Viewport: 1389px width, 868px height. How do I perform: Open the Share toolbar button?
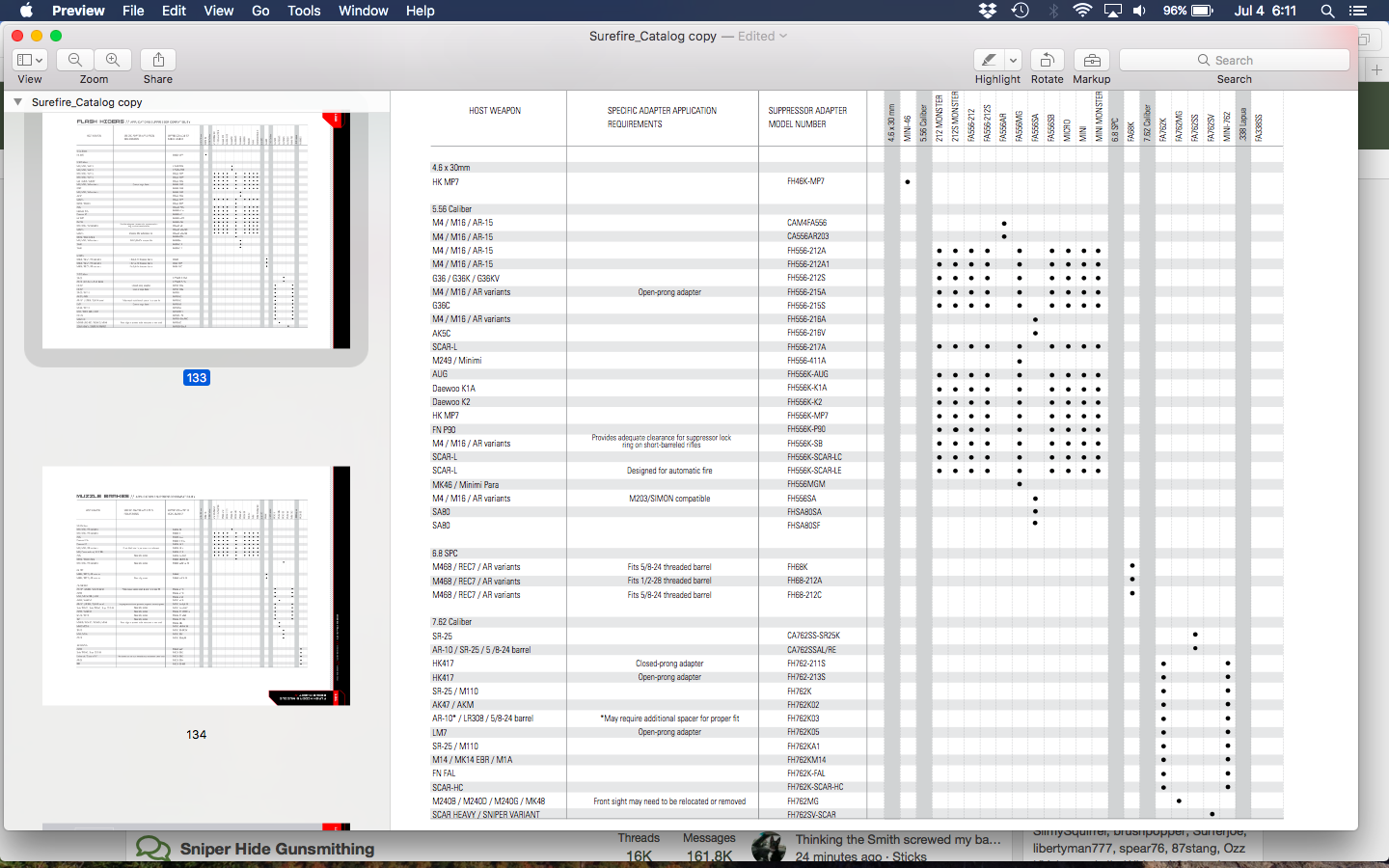(x=158, y=60)
